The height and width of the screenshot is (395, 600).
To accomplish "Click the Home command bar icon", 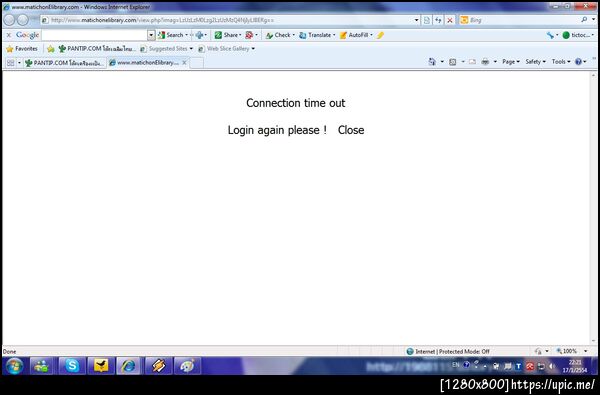I will click(x=432, y=62).
